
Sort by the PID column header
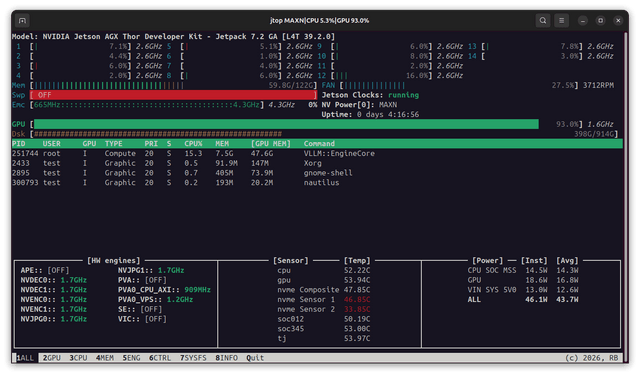(x=18, y=144)
